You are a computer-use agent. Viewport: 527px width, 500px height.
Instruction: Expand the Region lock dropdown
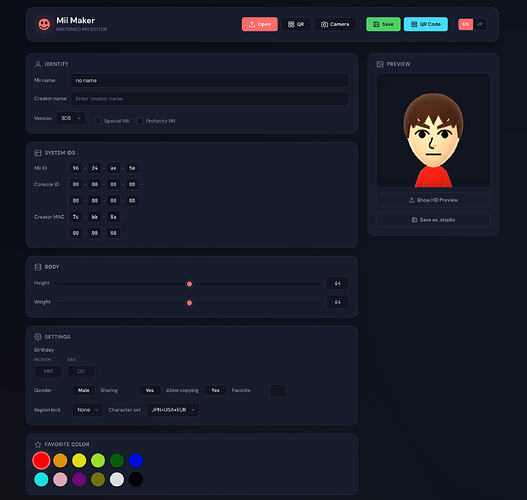(87, 410)
